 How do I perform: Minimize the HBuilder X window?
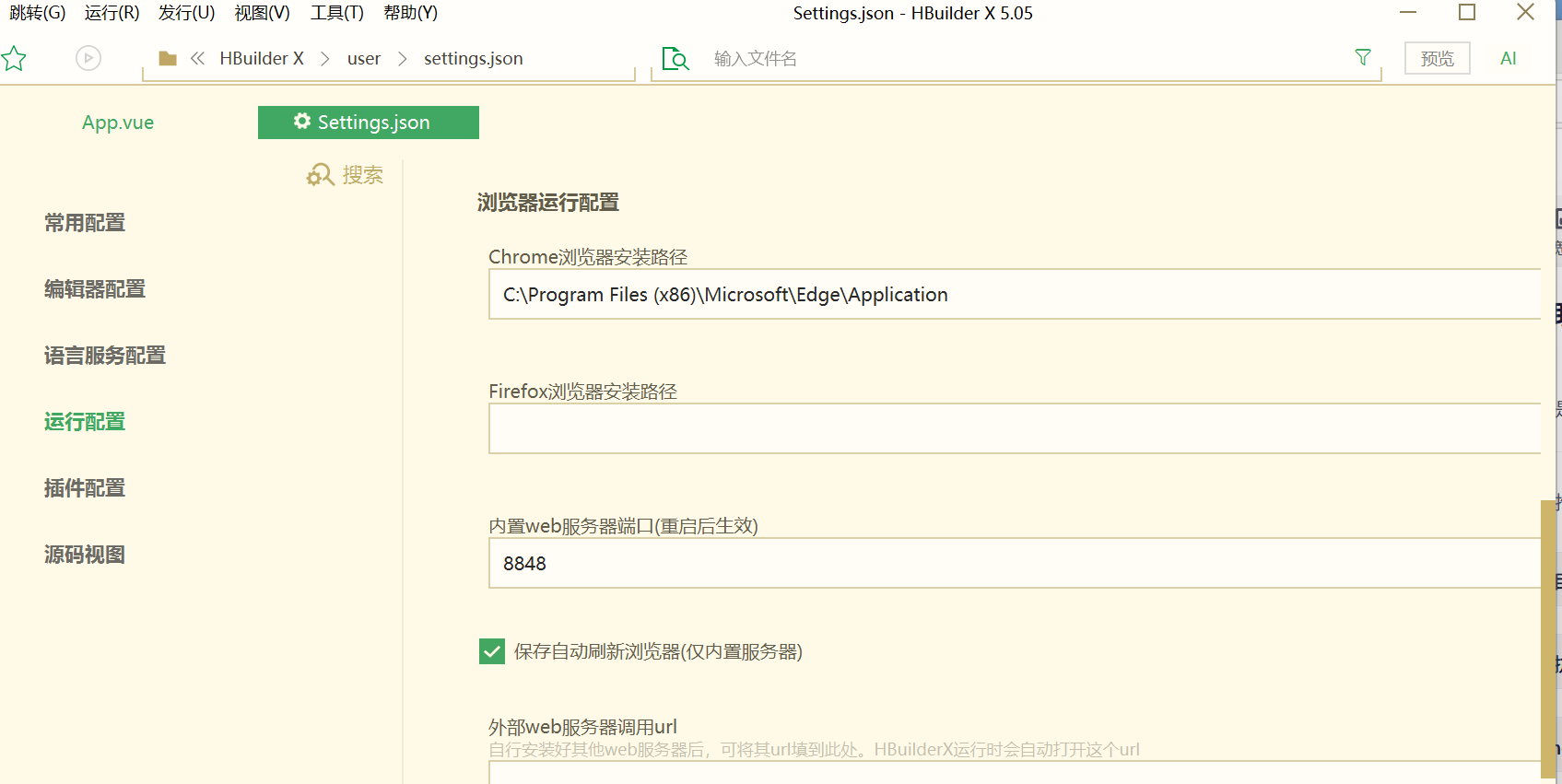(1408, 12)
